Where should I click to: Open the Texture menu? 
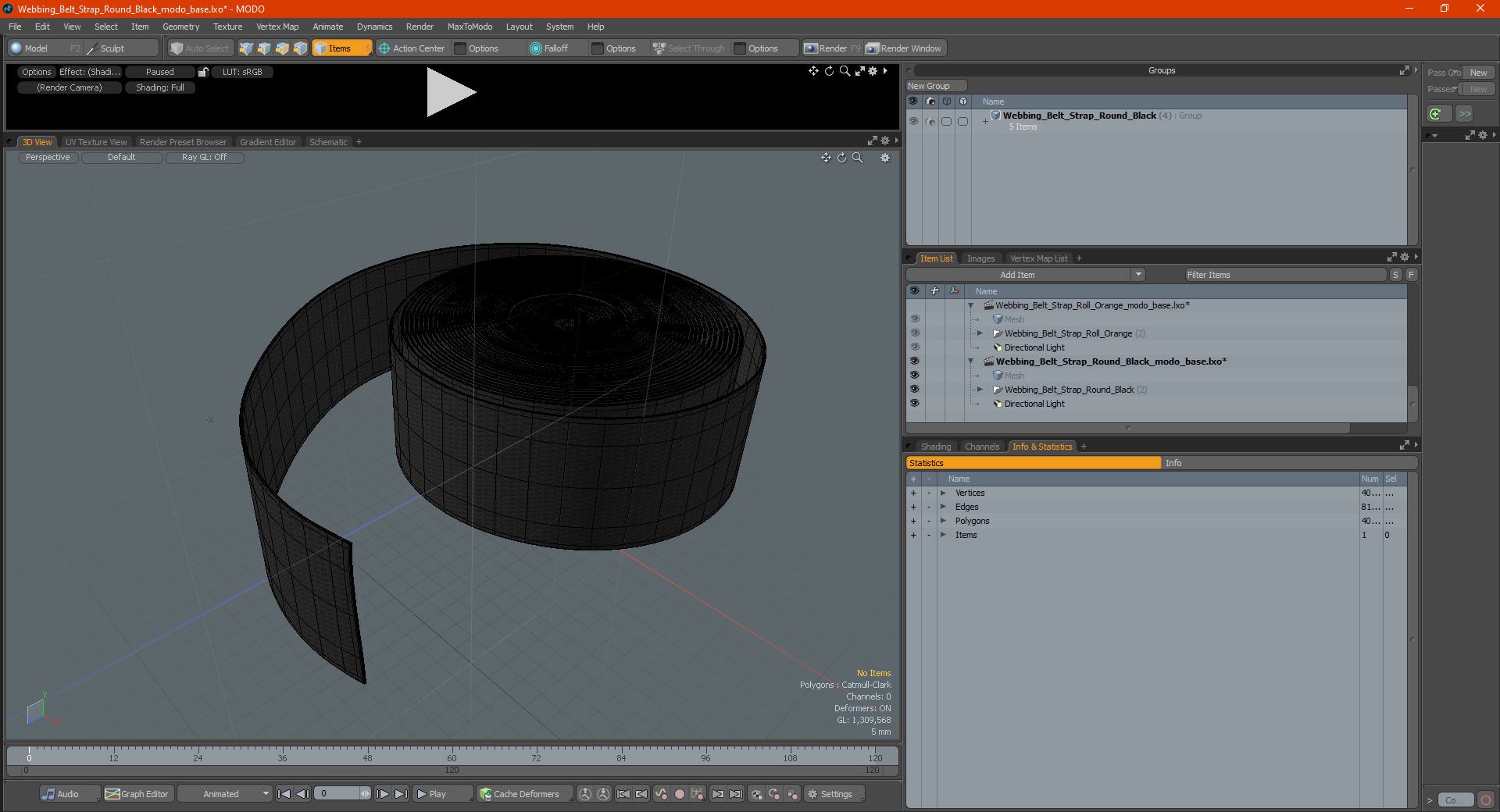tap(227, 27)
